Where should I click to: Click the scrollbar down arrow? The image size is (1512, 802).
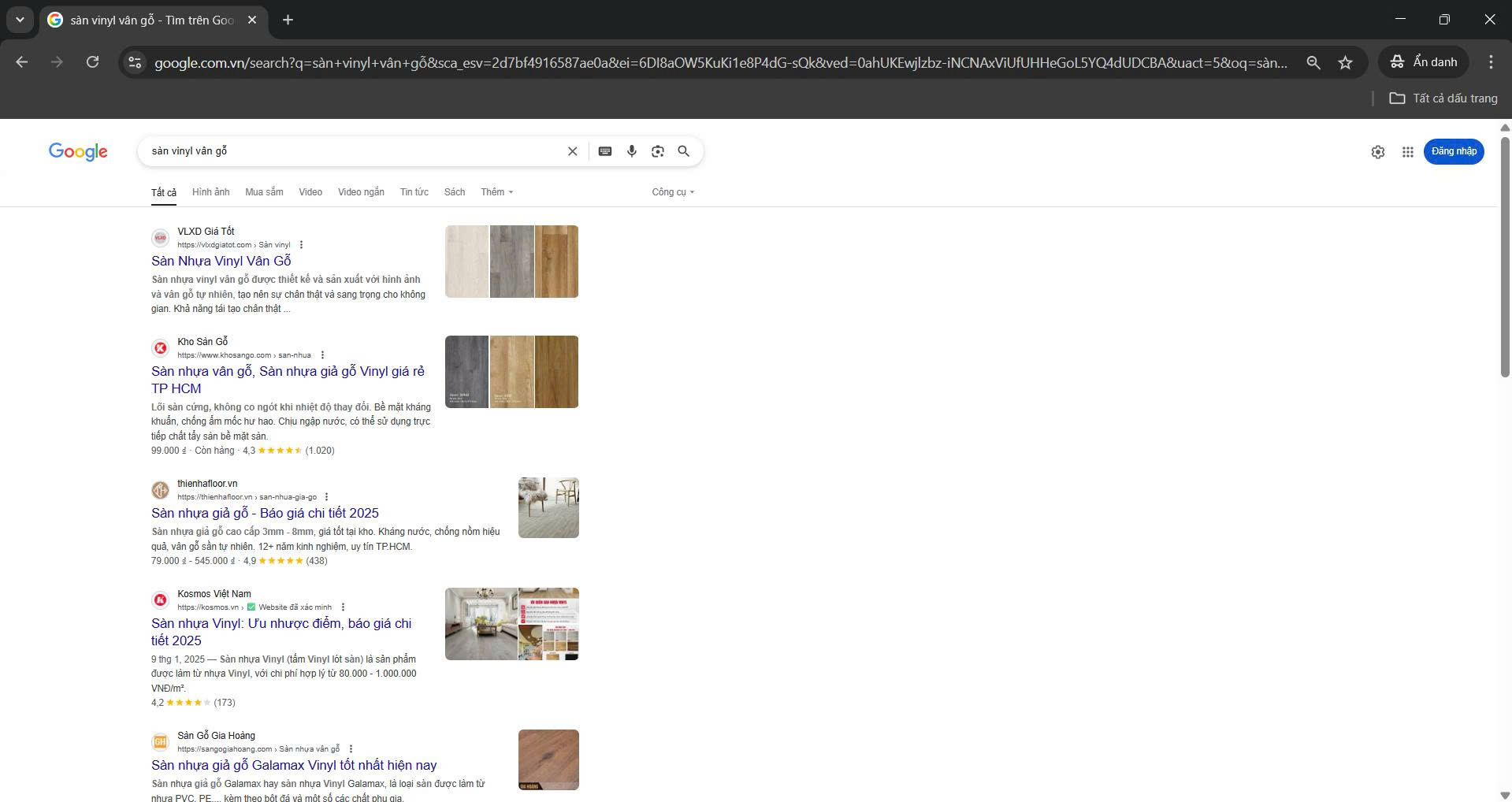coord(1504,795)
